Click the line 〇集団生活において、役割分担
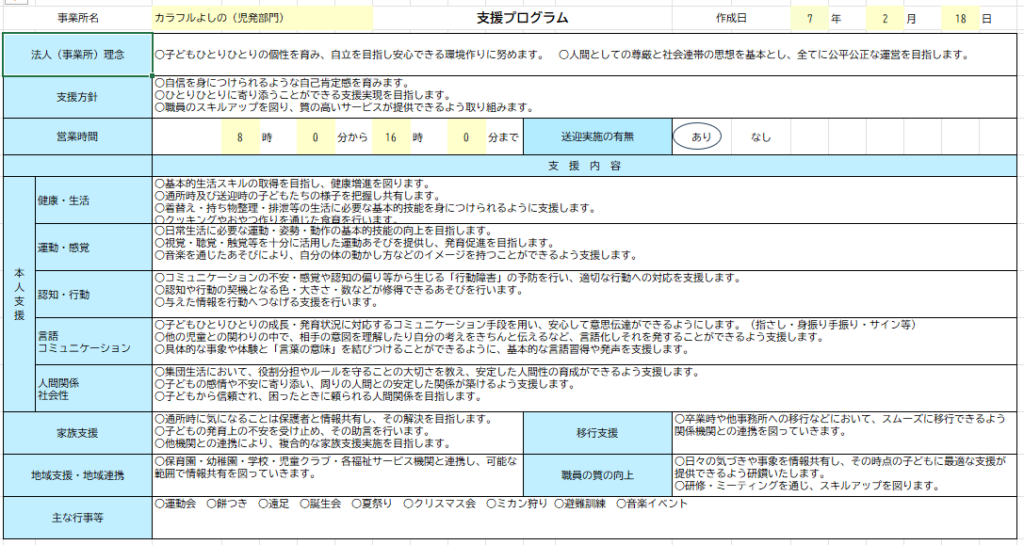Viewport: 1024px width, 545px height. click(427, 372)
